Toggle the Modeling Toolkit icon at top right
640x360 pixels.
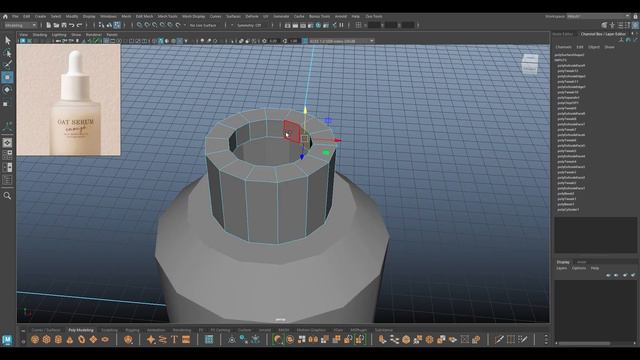tap(604, 25)
